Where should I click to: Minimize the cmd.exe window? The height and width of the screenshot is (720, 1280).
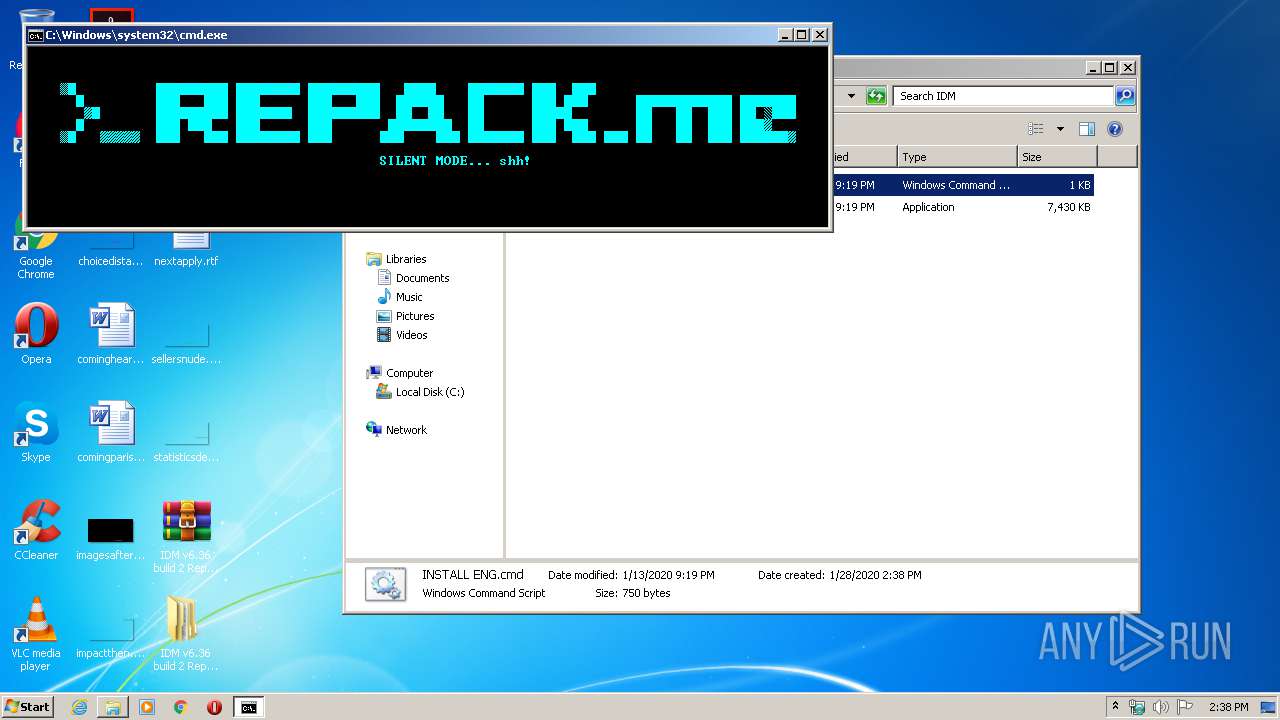tap(785, 35)
